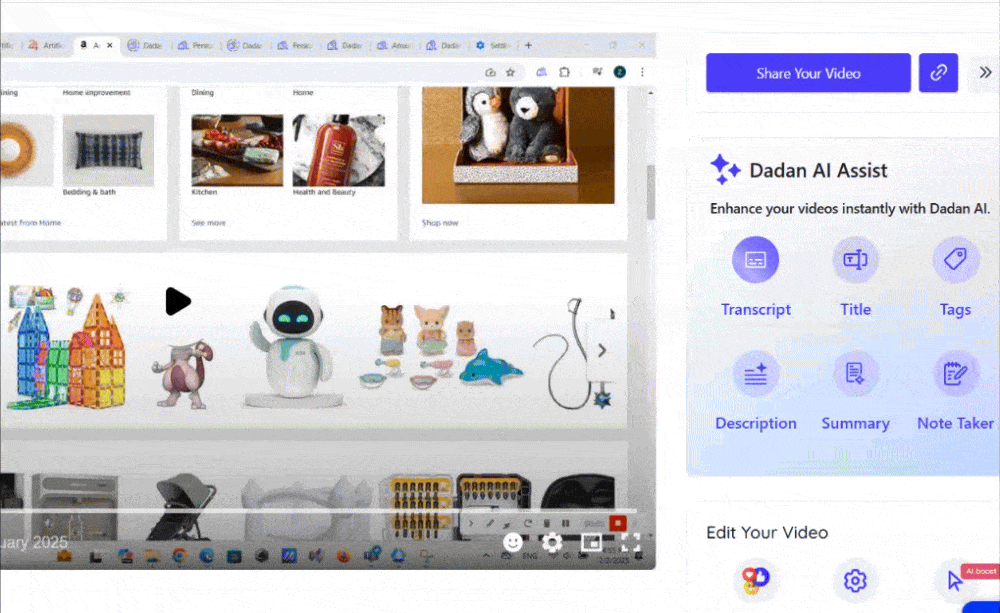Image resolution: width=1000 pixels, height=613 pixels.
Task: Open the video player's settings gear menu
Action: click(552, 543)
